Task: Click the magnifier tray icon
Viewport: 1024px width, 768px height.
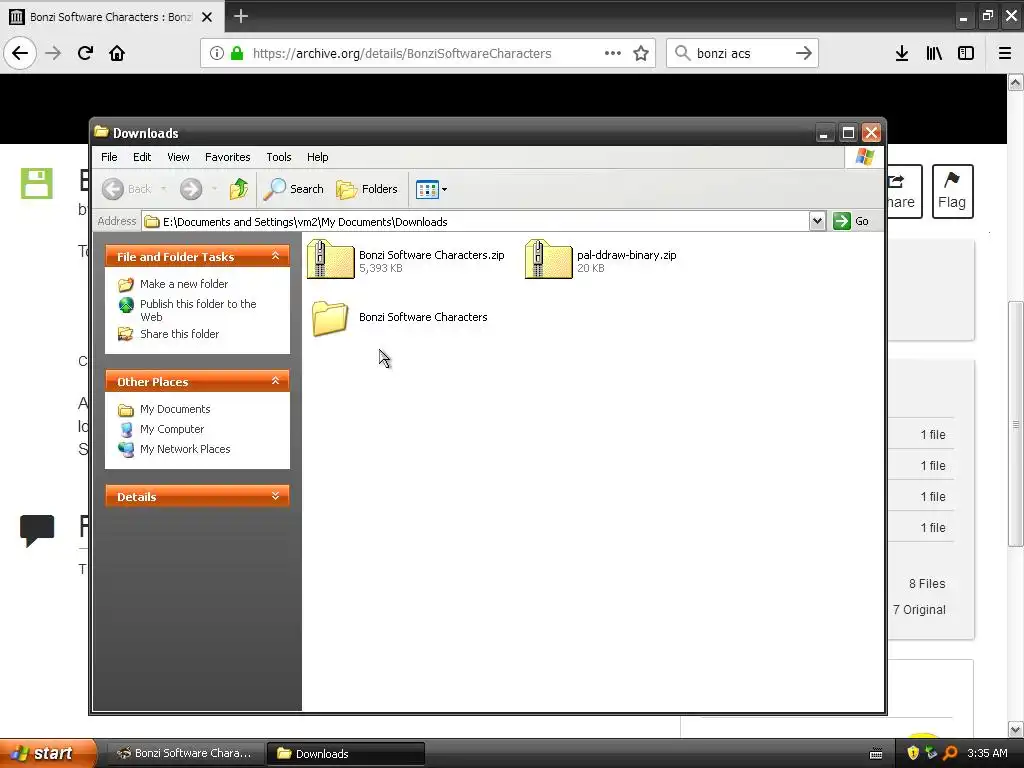Action: tap(950, 753)
